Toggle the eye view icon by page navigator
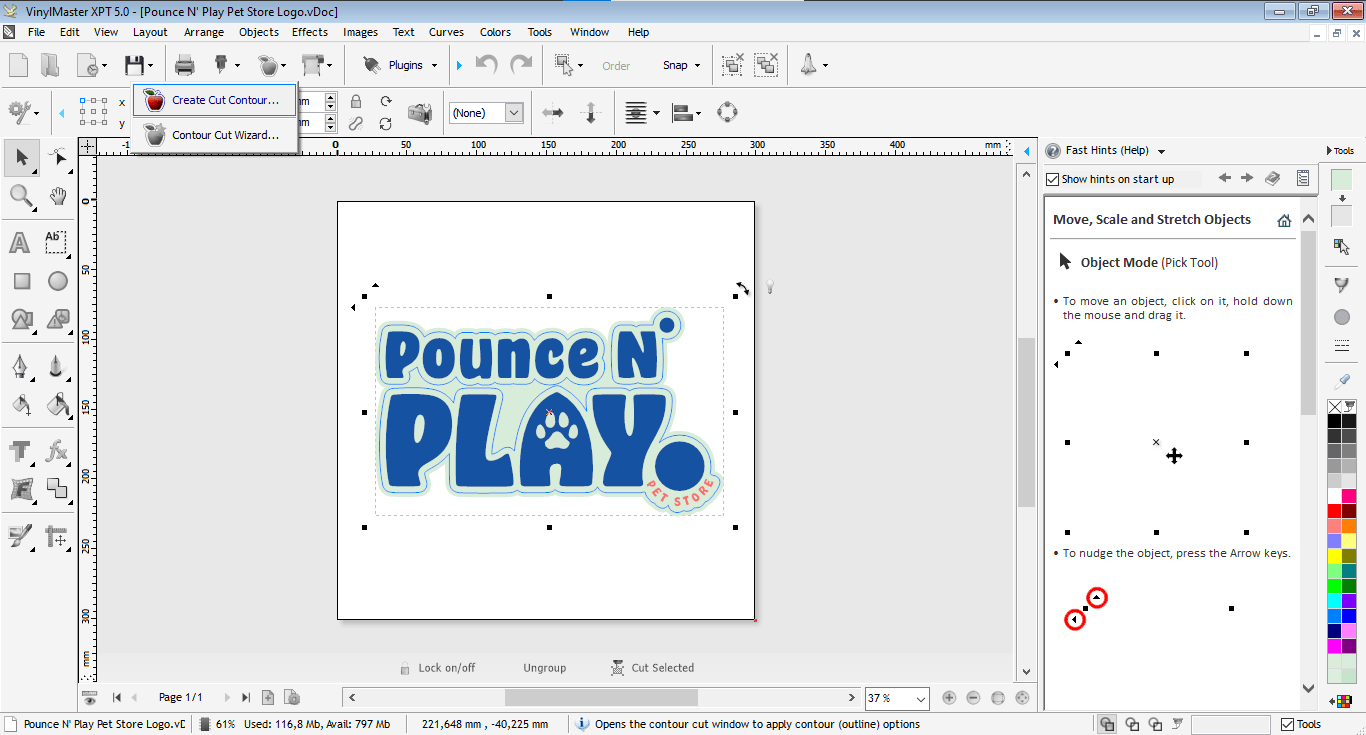This screenshot has width=1366, height=735. (91, 698)
